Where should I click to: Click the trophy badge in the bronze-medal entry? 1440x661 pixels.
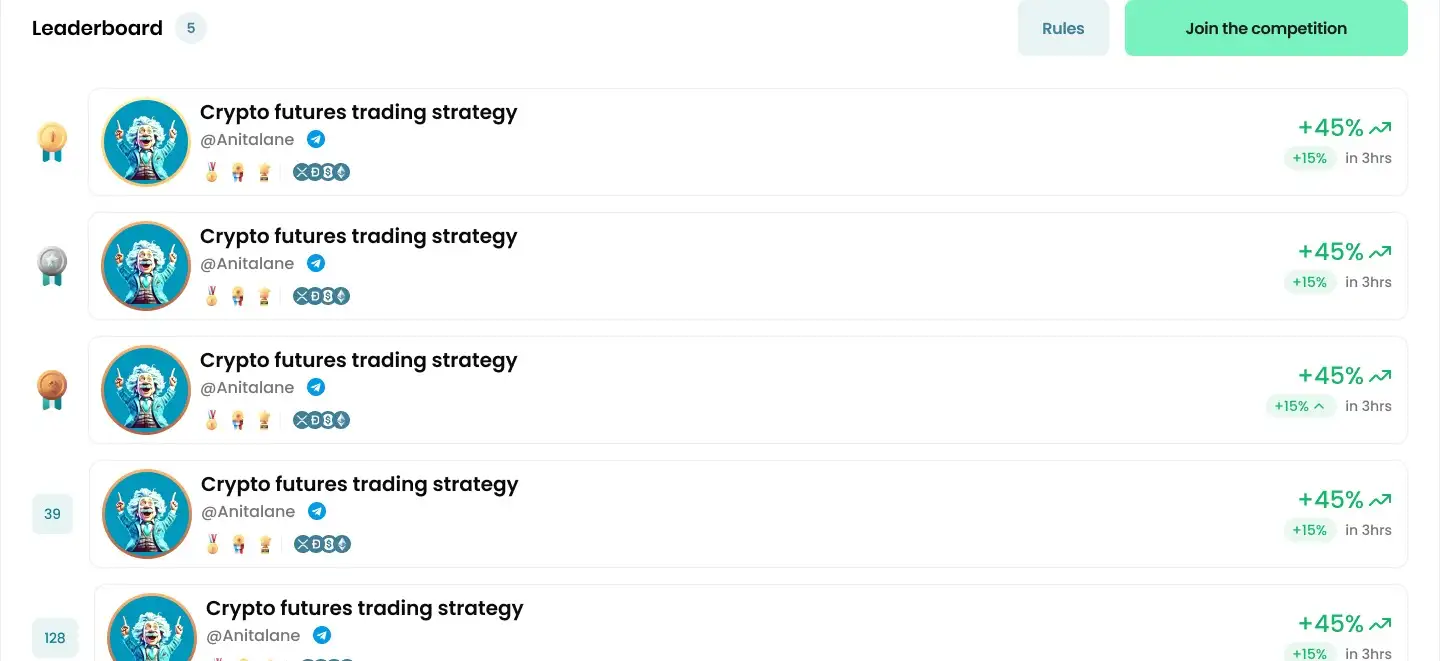(264, 420)
